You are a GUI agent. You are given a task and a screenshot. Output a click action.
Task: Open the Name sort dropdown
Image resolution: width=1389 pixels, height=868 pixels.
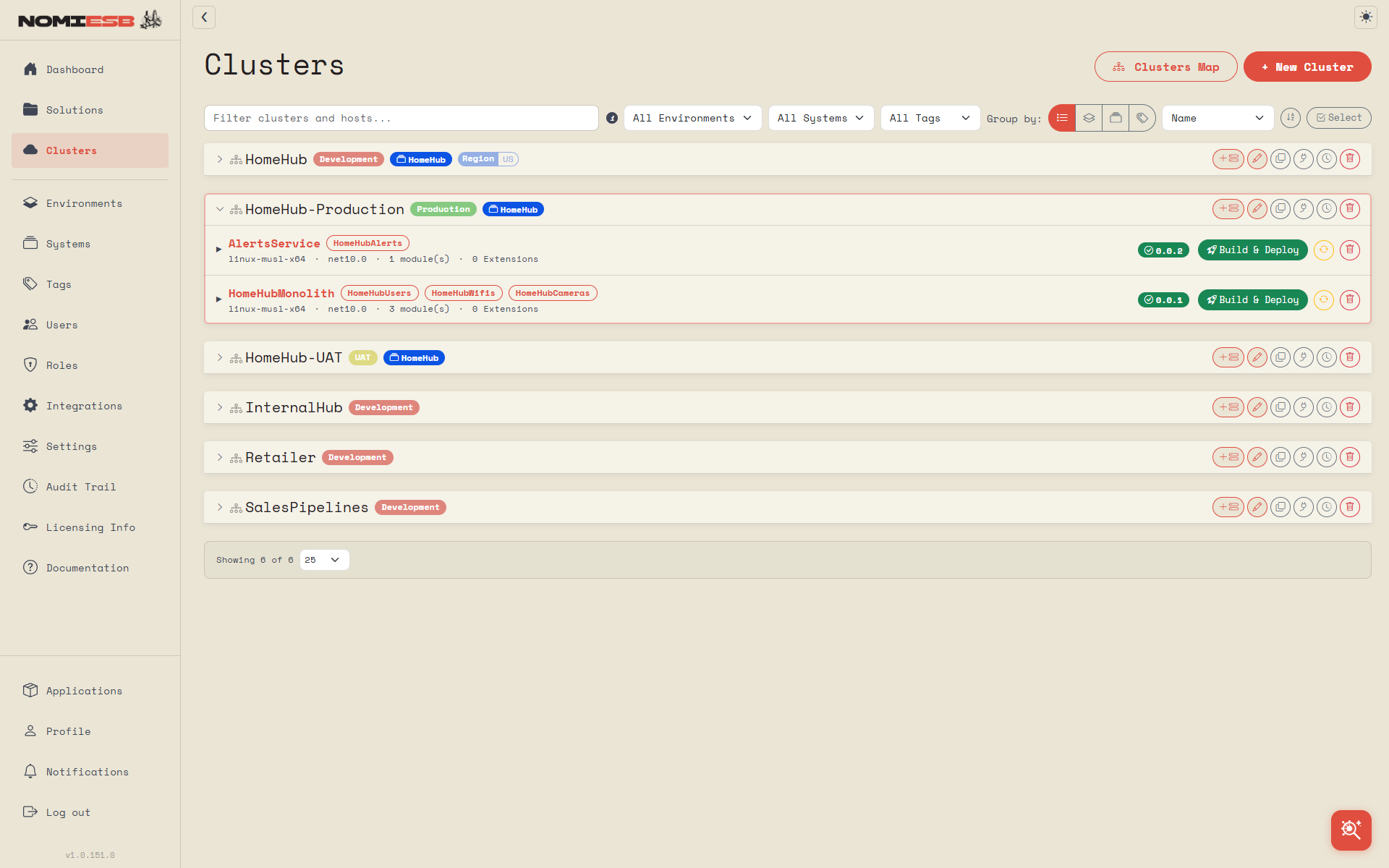click(1218, 118)
